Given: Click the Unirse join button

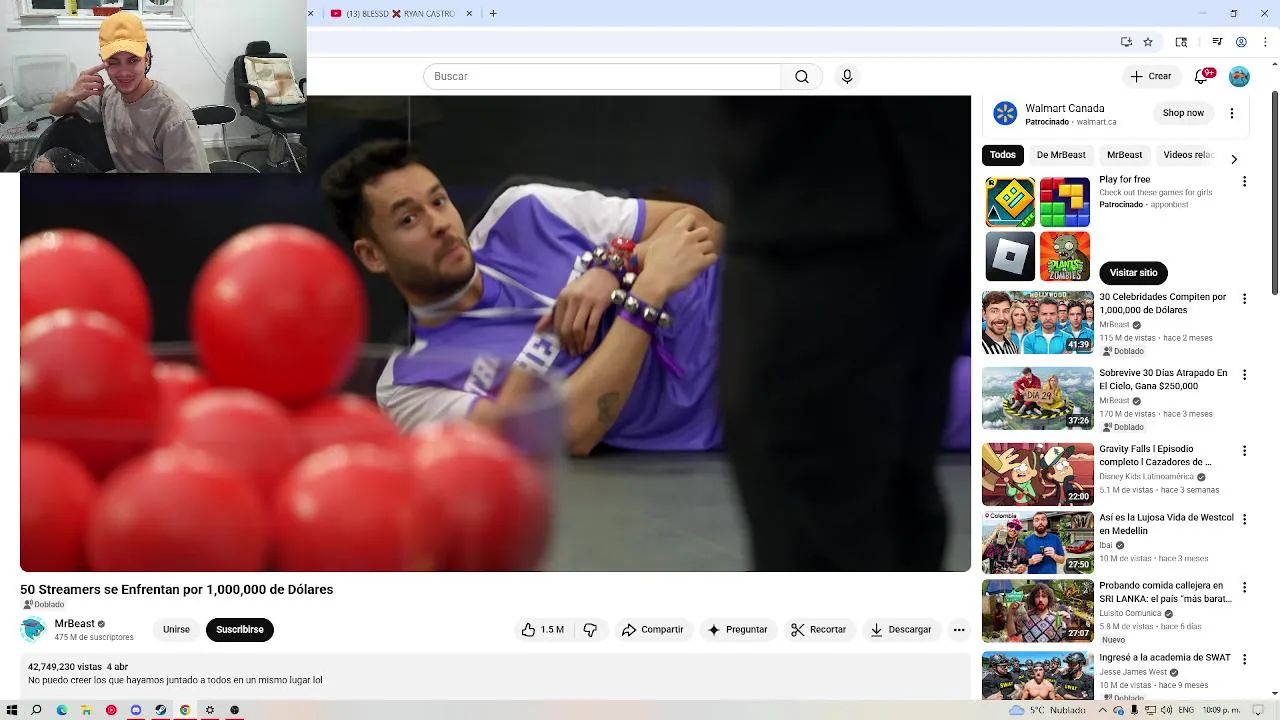Looking at the screenshot, I should tap(176, 630).
